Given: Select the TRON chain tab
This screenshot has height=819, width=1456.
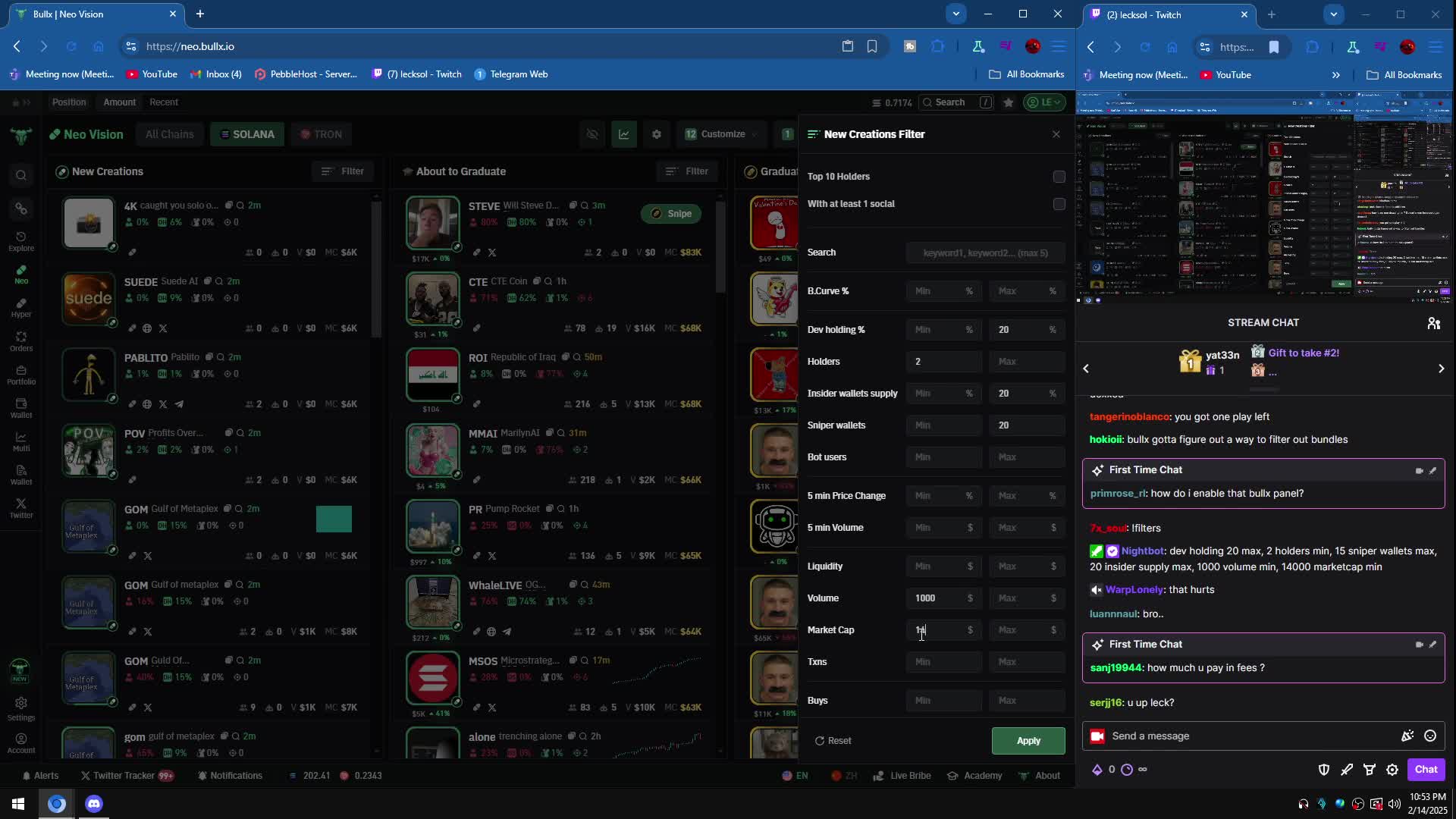Looking at the screenshot, I should (321, 134).
